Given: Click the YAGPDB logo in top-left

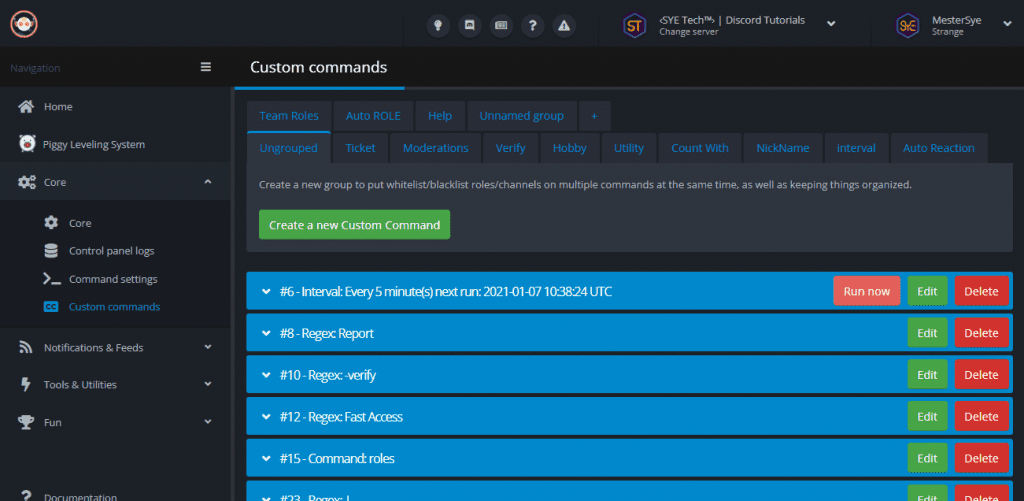Looking at the screenshot, I should click(23, 23).
